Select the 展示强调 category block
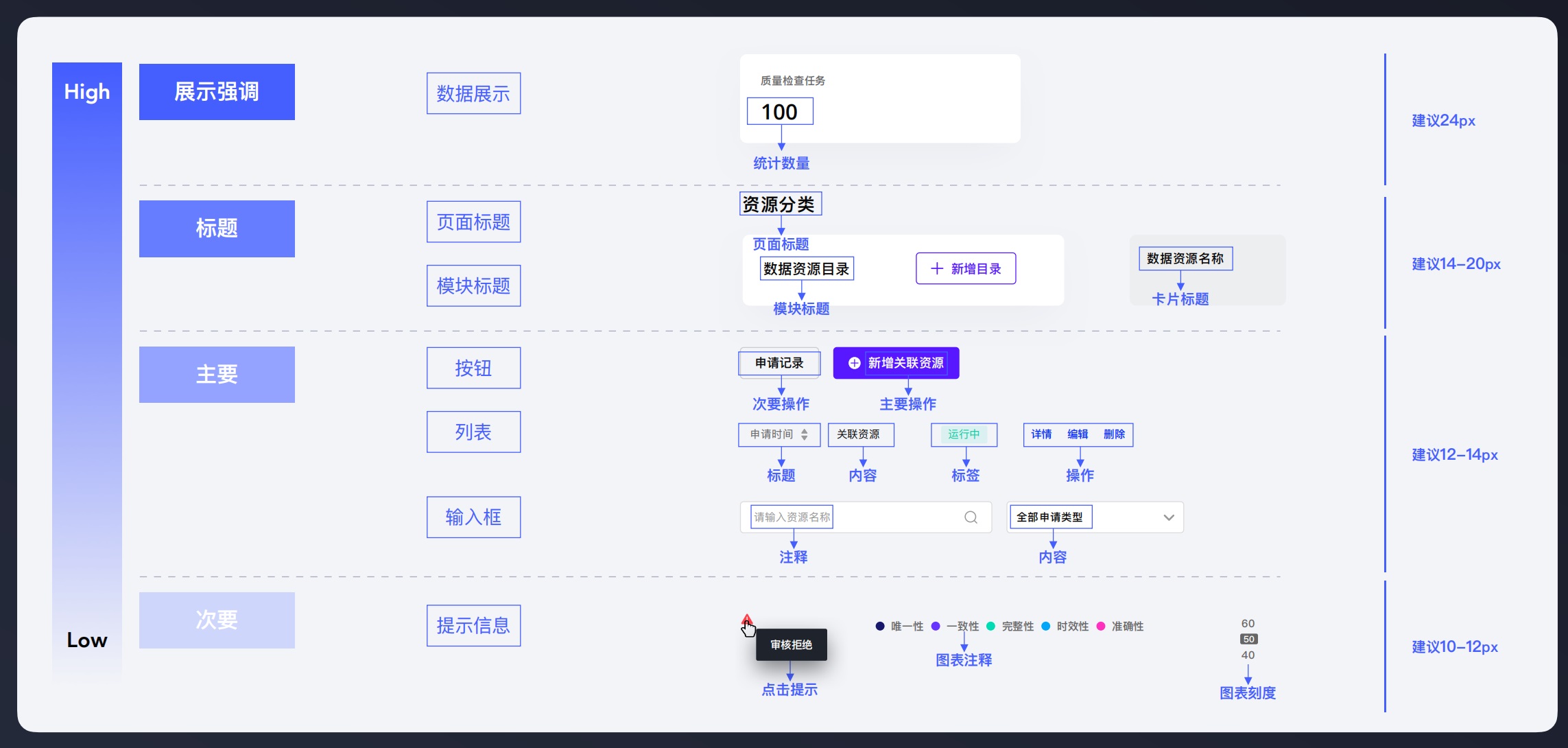 tap(216, 91)
